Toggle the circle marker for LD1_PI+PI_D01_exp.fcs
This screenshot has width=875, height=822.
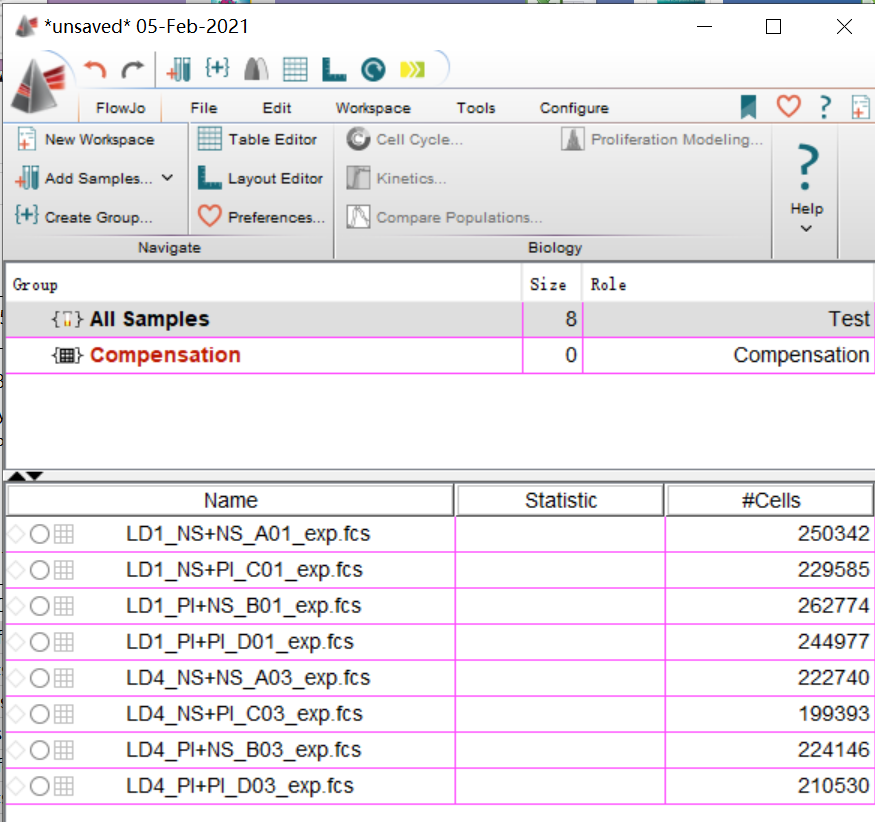point(39,642)
